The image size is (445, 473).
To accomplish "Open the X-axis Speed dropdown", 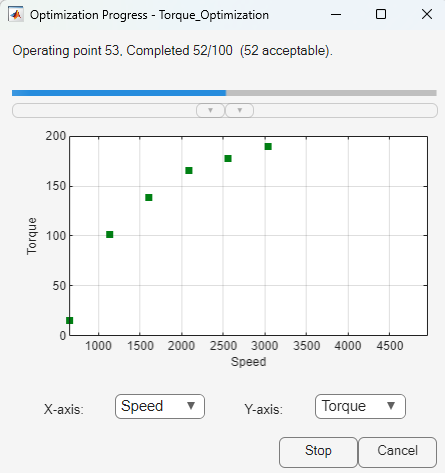I will [160, 406].
